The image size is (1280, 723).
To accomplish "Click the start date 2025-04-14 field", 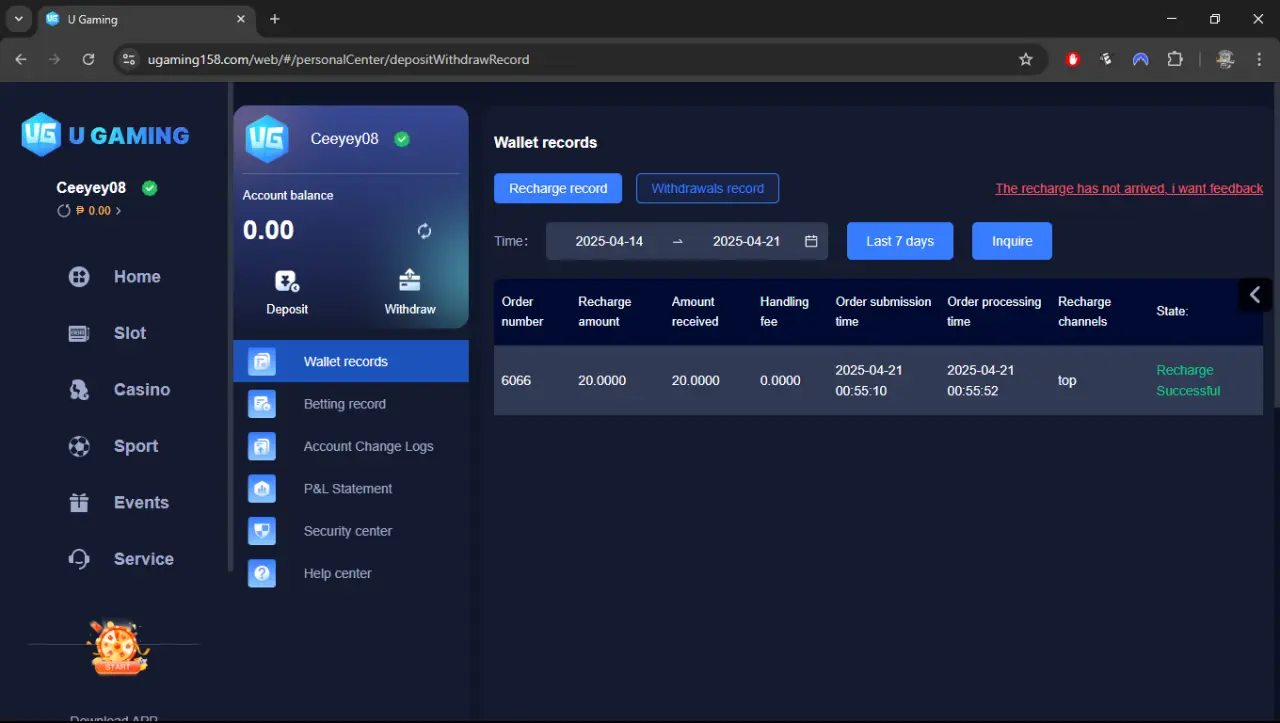I will pos(609,241).
